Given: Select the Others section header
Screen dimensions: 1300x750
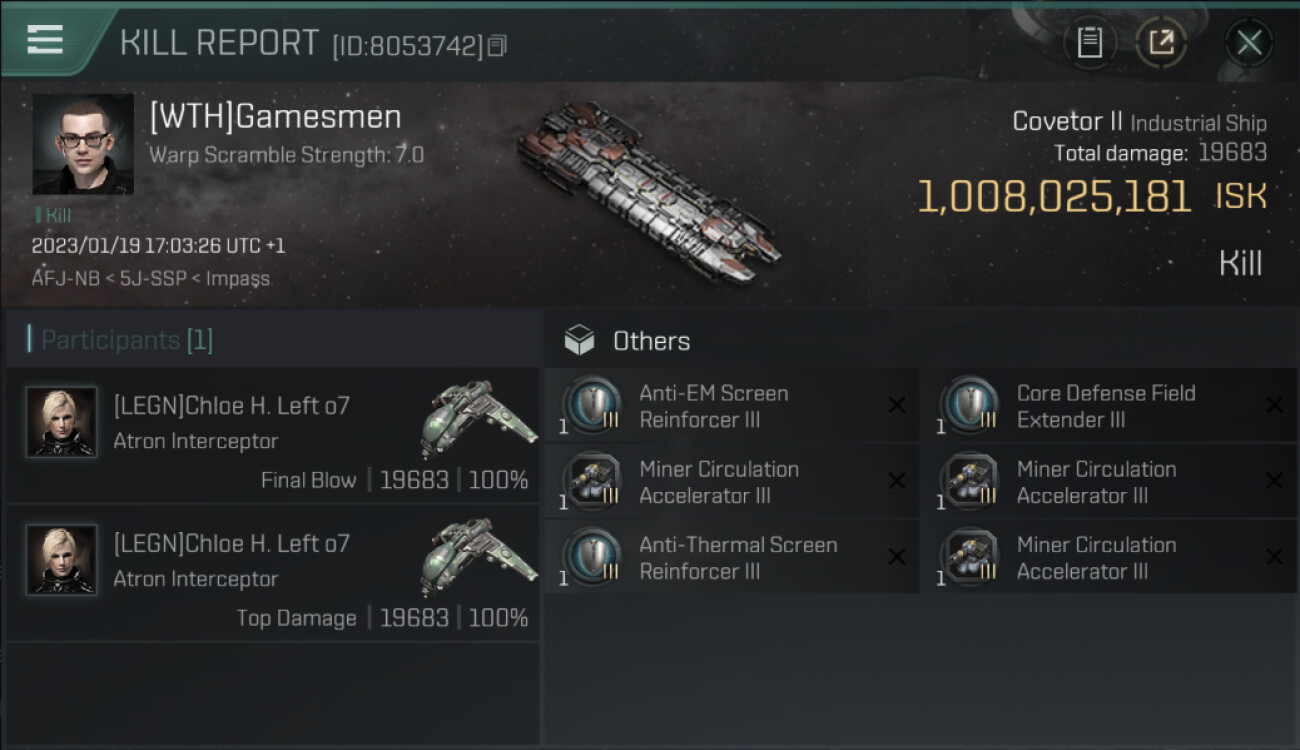Looking at the screenshot, I should 651,341.
